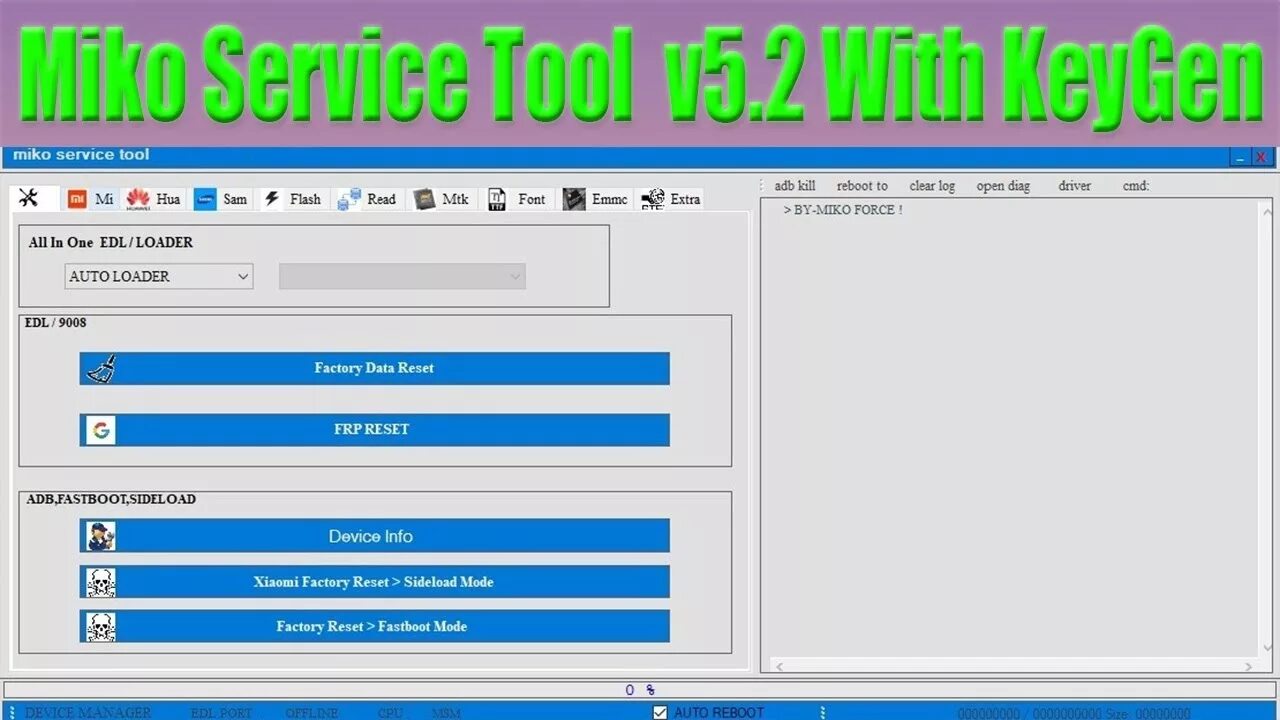Screen dimensions: 1280x720
Task: Click the cmd: toolbar item
Action: coord(1136,186)
